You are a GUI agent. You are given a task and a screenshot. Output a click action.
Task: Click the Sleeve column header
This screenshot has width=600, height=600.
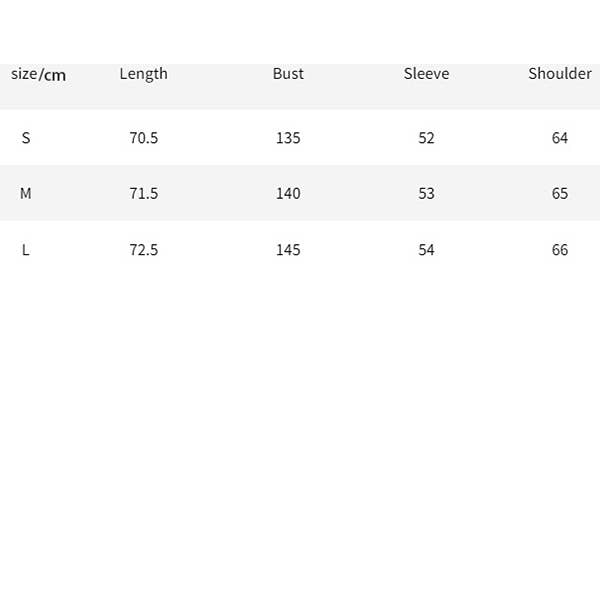(x=426, y=74)
